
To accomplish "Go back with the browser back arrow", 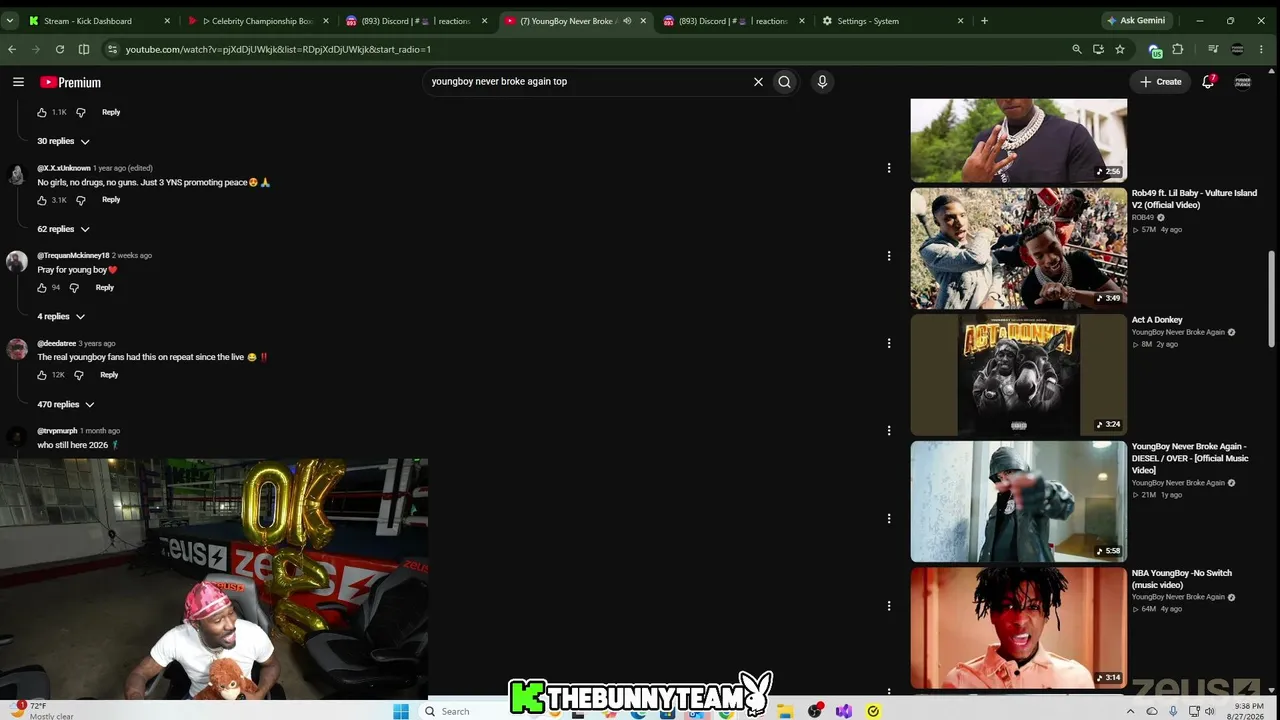I will 12,49.
